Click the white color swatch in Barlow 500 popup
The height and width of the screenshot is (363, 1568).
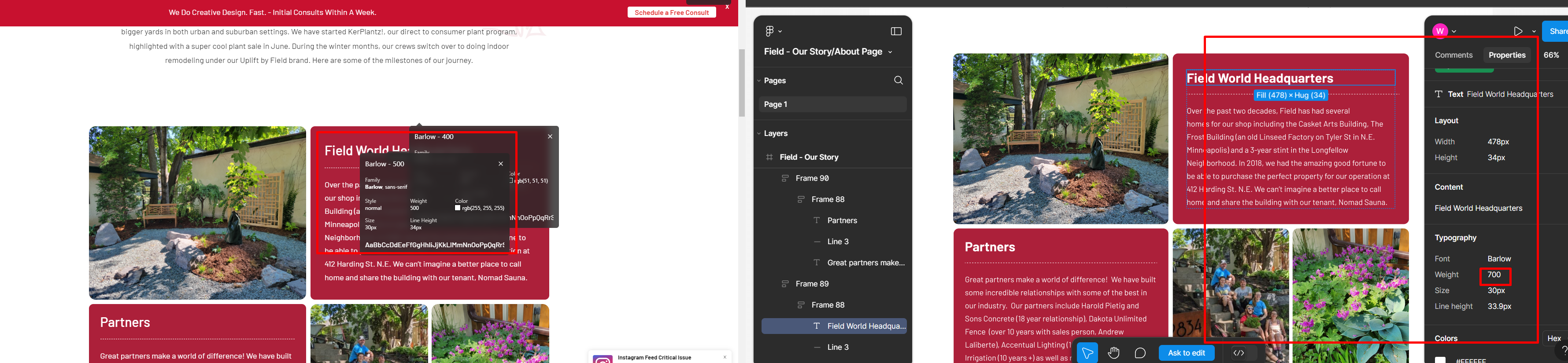pyautogui.click(x=458, y=208)
